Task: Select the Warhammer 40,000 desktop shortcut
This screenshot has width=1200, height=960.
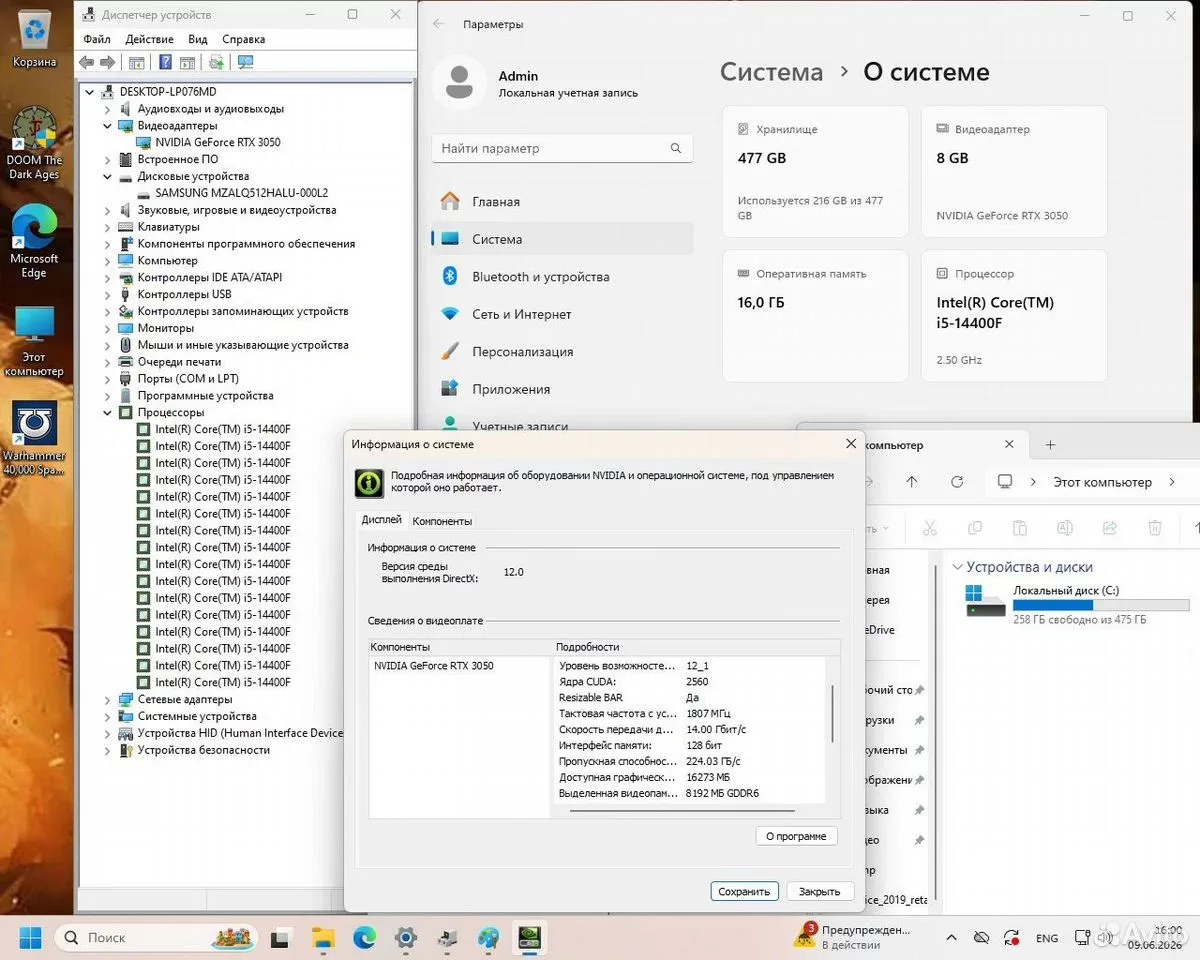Action: [34, 439]
